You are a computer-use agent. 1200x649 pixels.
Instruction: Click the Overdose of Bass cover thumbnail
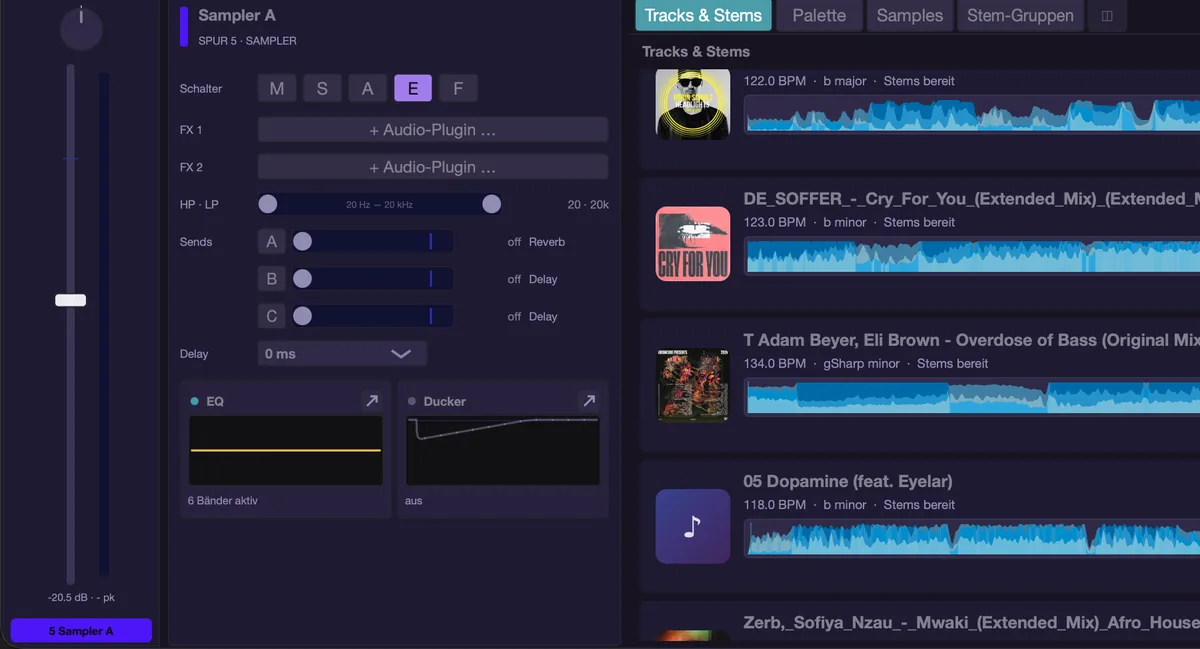click(693, 385)
